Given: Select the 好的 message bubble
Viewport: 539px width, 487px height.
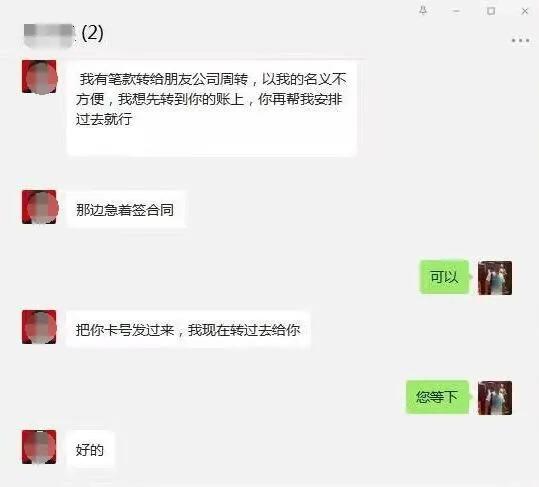Looking at the screenshot, I should (x=90, y=449).
